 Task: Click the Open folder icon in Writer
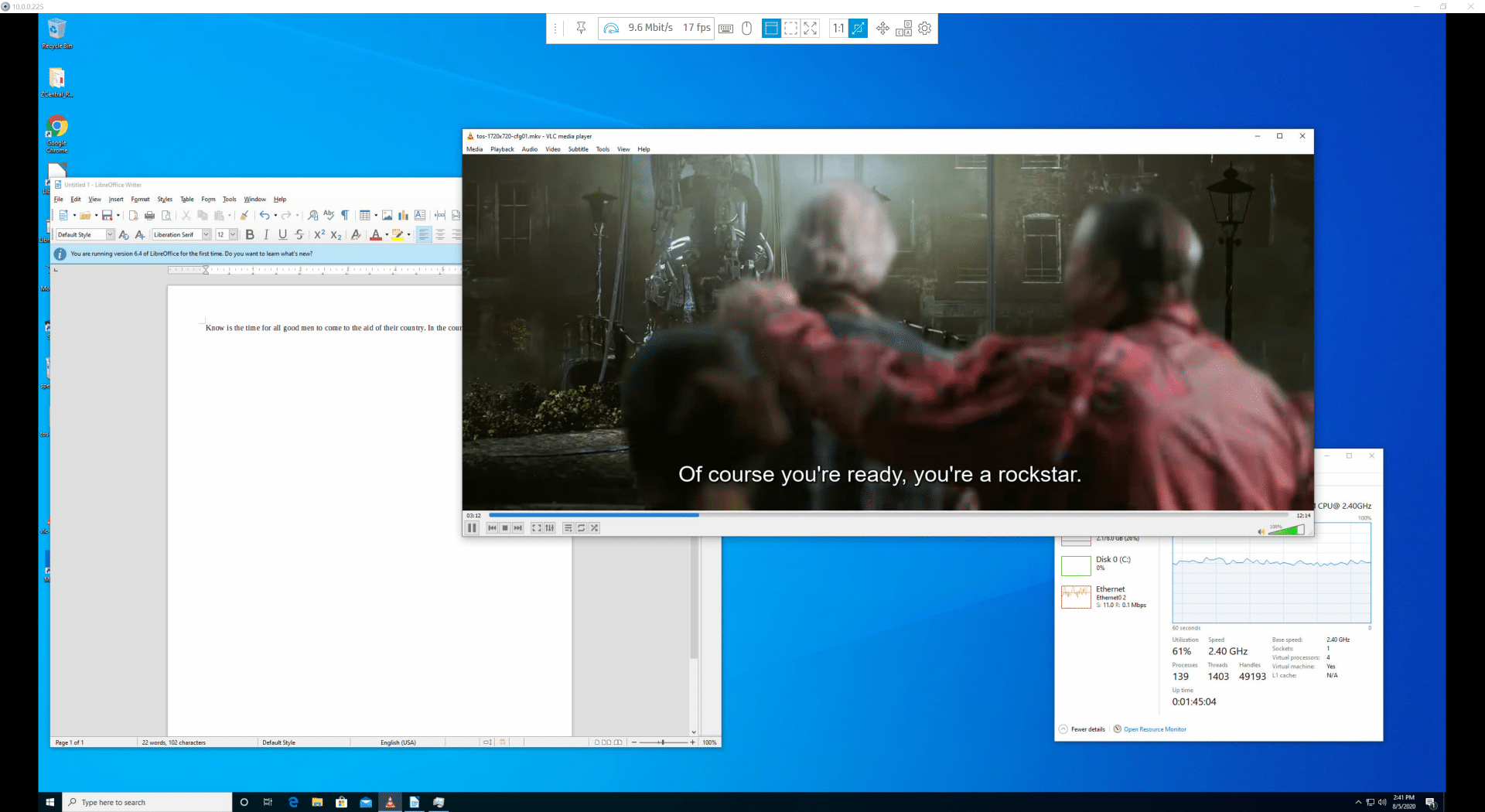click(85, 216)
